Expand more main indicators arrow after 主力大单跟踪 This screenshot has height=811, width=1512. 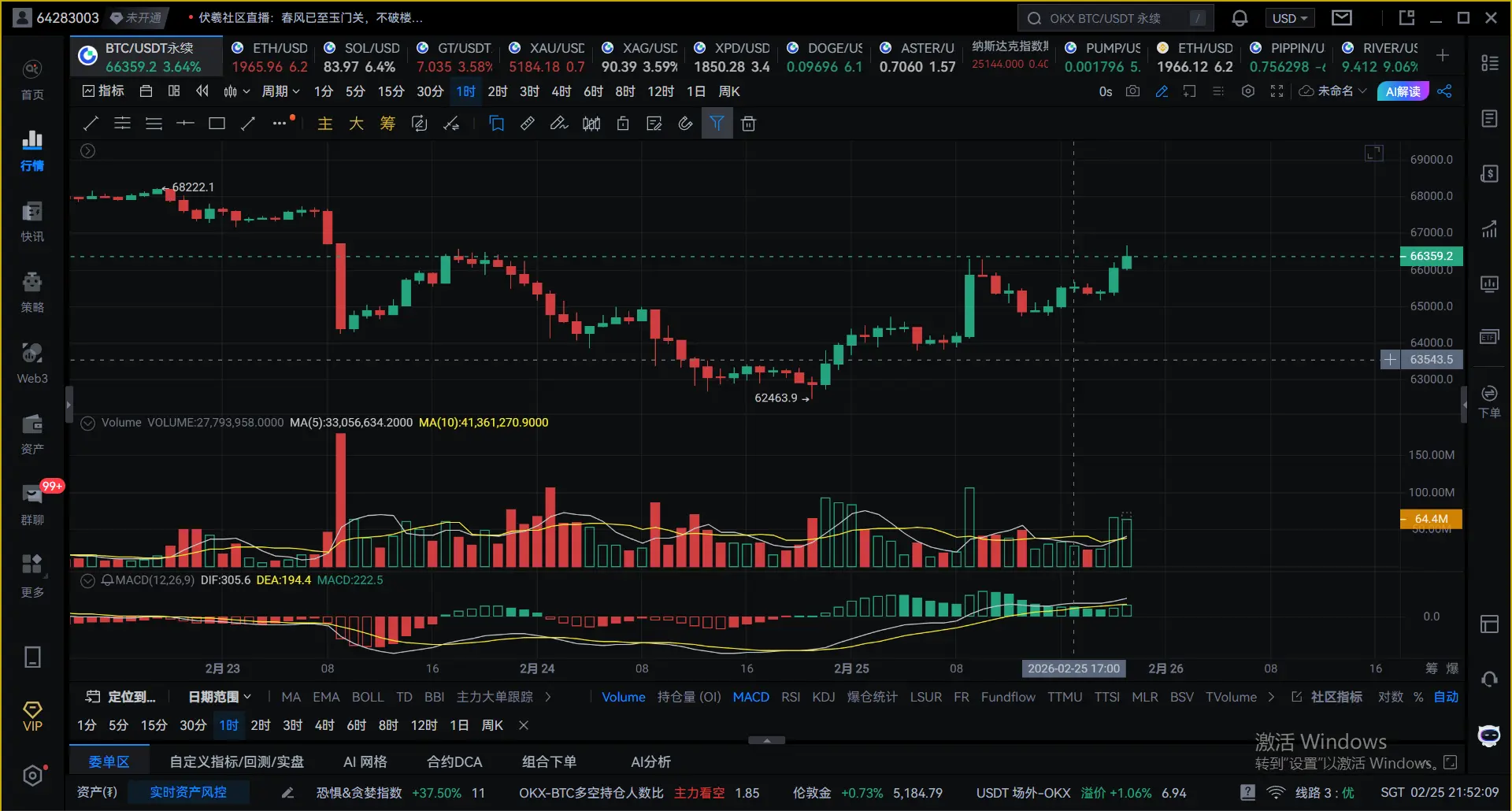coord(548,697)
